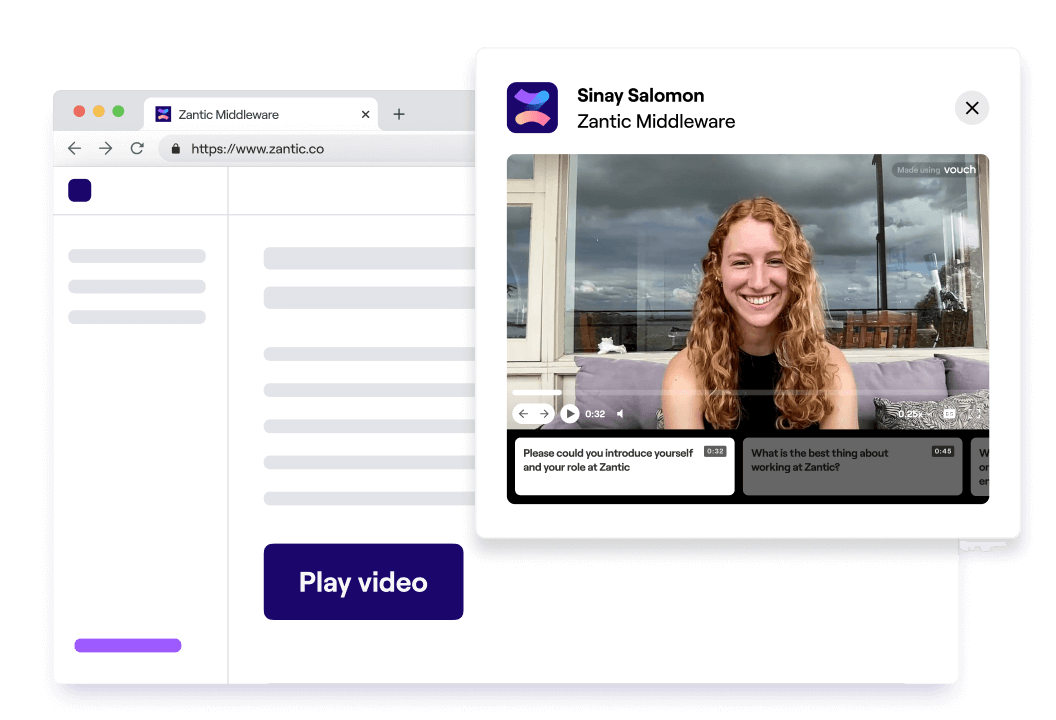Click the 'Sinay Salomon' name heading
The width and height of the screenshot is (1056, 720).
click(x=640, y=96)
